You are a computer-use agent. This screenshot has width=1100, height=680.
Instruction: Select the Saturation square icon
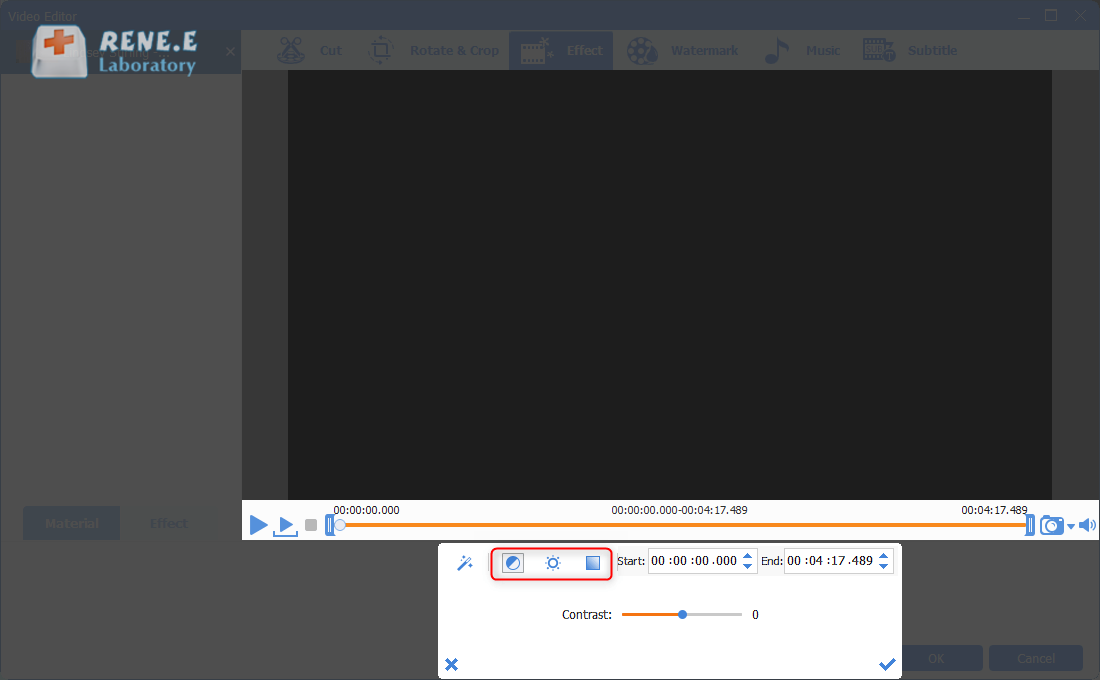(x=593, y=563)
